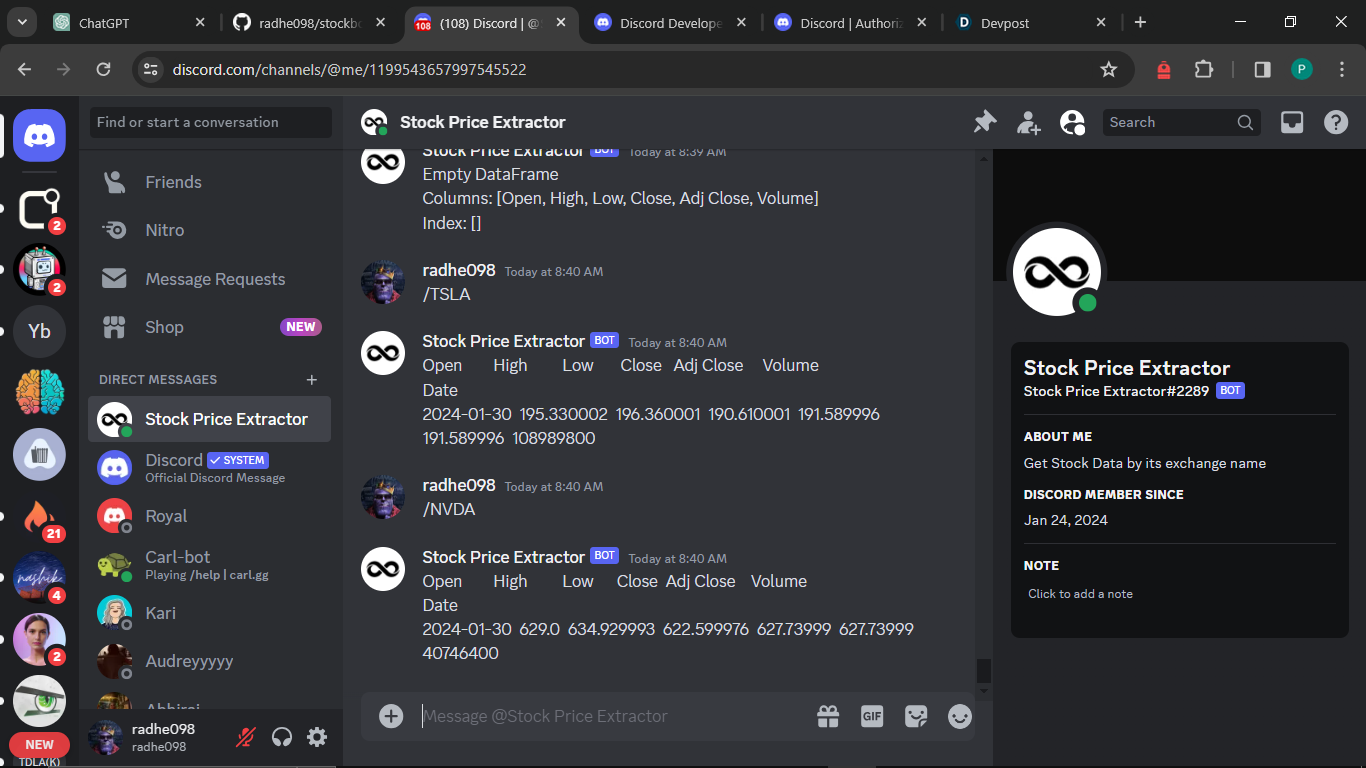Viewport: 1366px width, 768px height.
Task: Reload the page button
Action: (103, 69)
